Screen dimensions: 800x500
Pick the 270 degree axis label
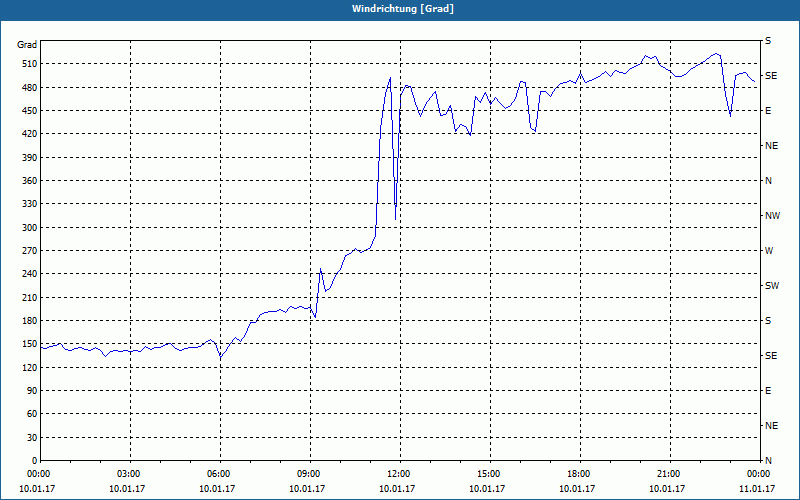coord(29,251)
